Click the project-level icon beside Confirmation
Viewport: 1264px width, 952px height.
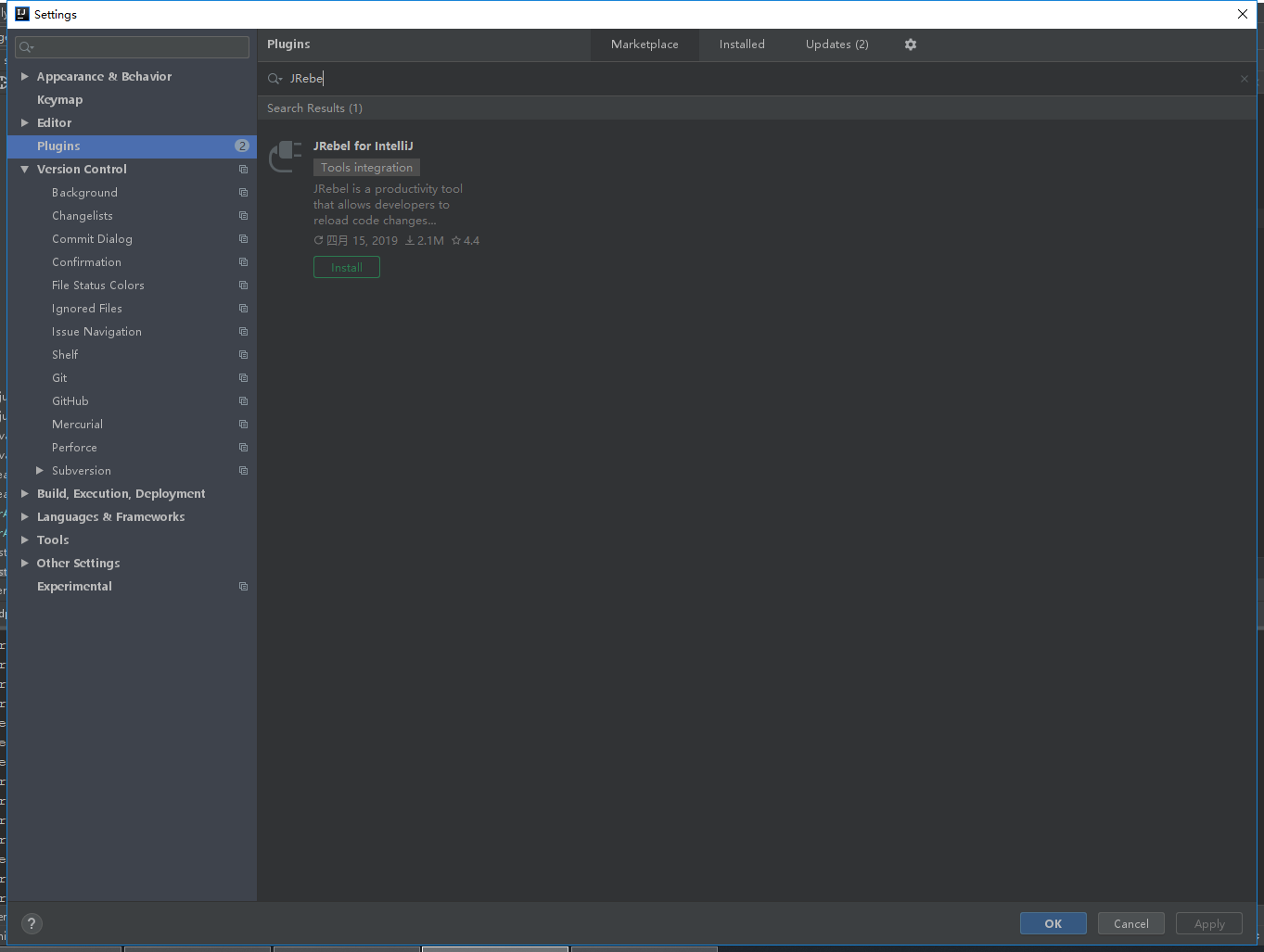tap(243, 262)
